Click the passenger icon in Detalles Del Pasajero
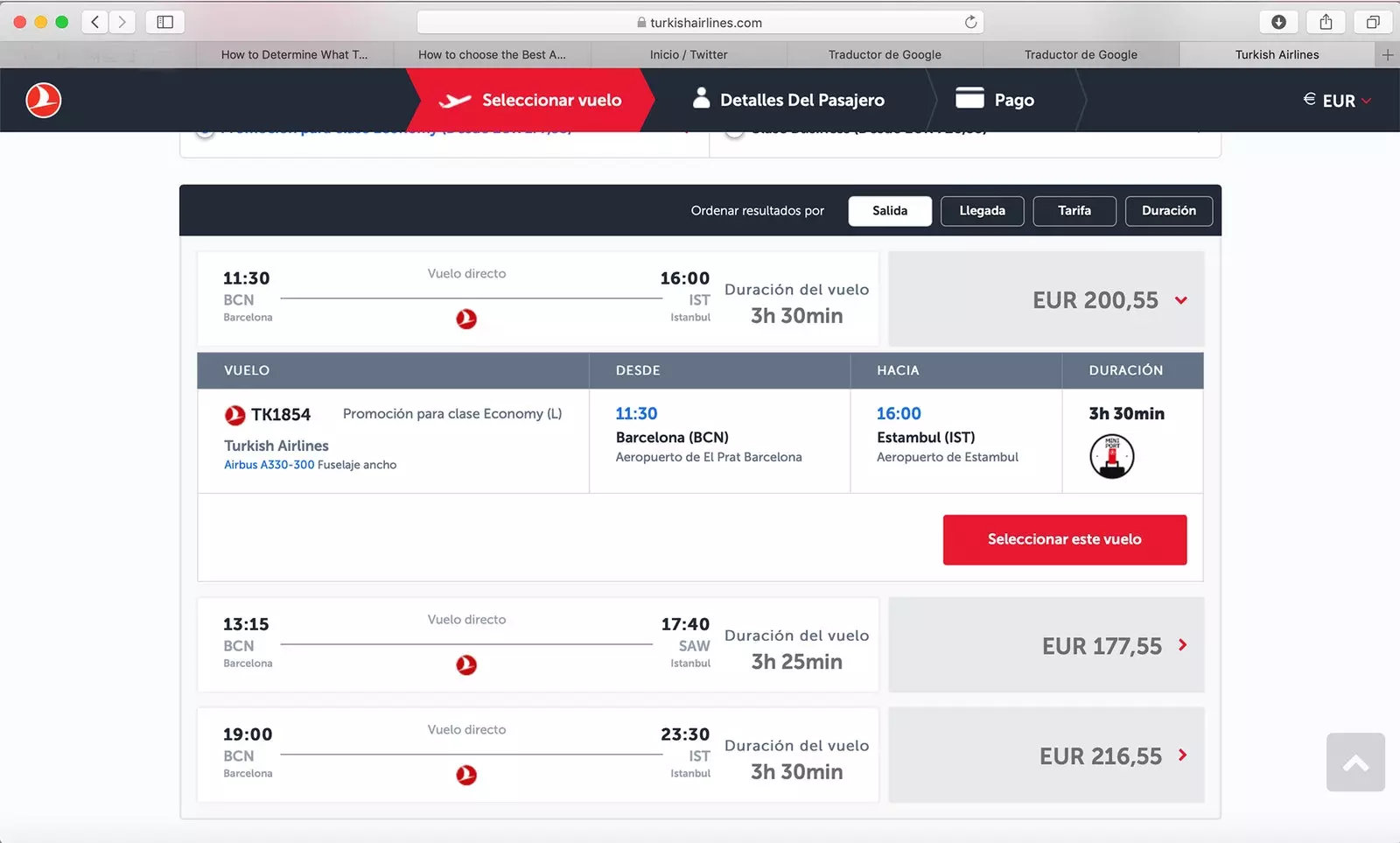 [x=701, y=98]
